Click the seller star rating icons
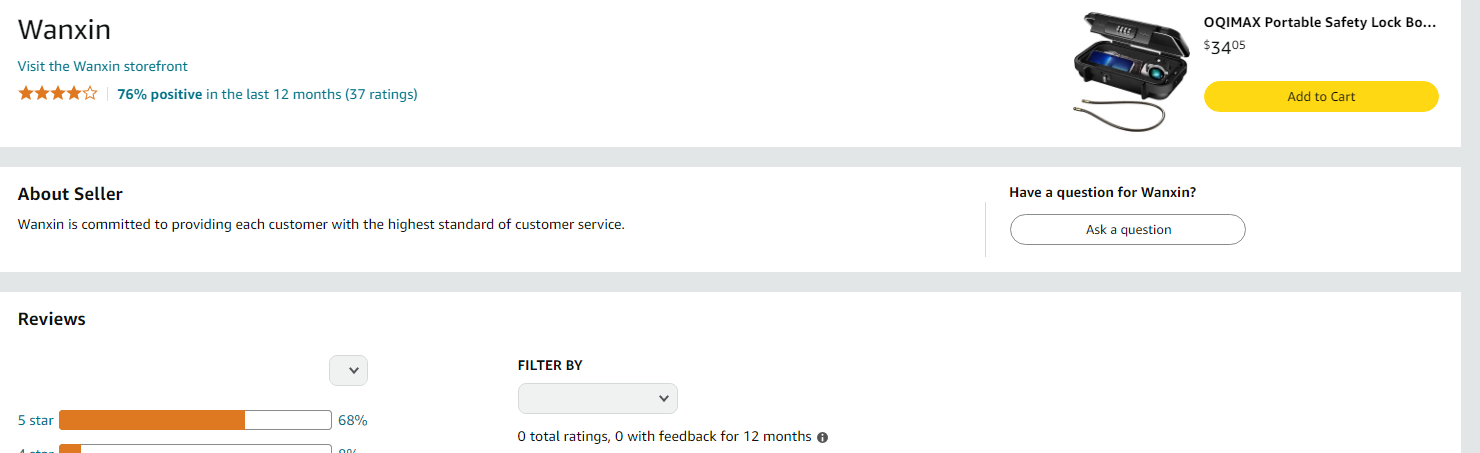This screenshot has width=1480, height=453. 57,94
